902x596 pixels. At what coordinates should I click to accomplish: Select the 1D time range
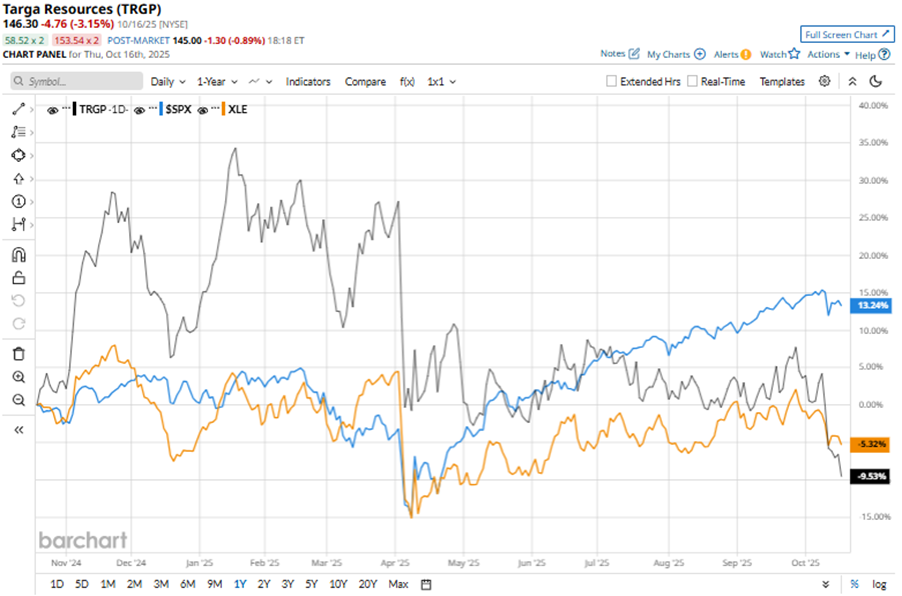(x=57, y=584)
